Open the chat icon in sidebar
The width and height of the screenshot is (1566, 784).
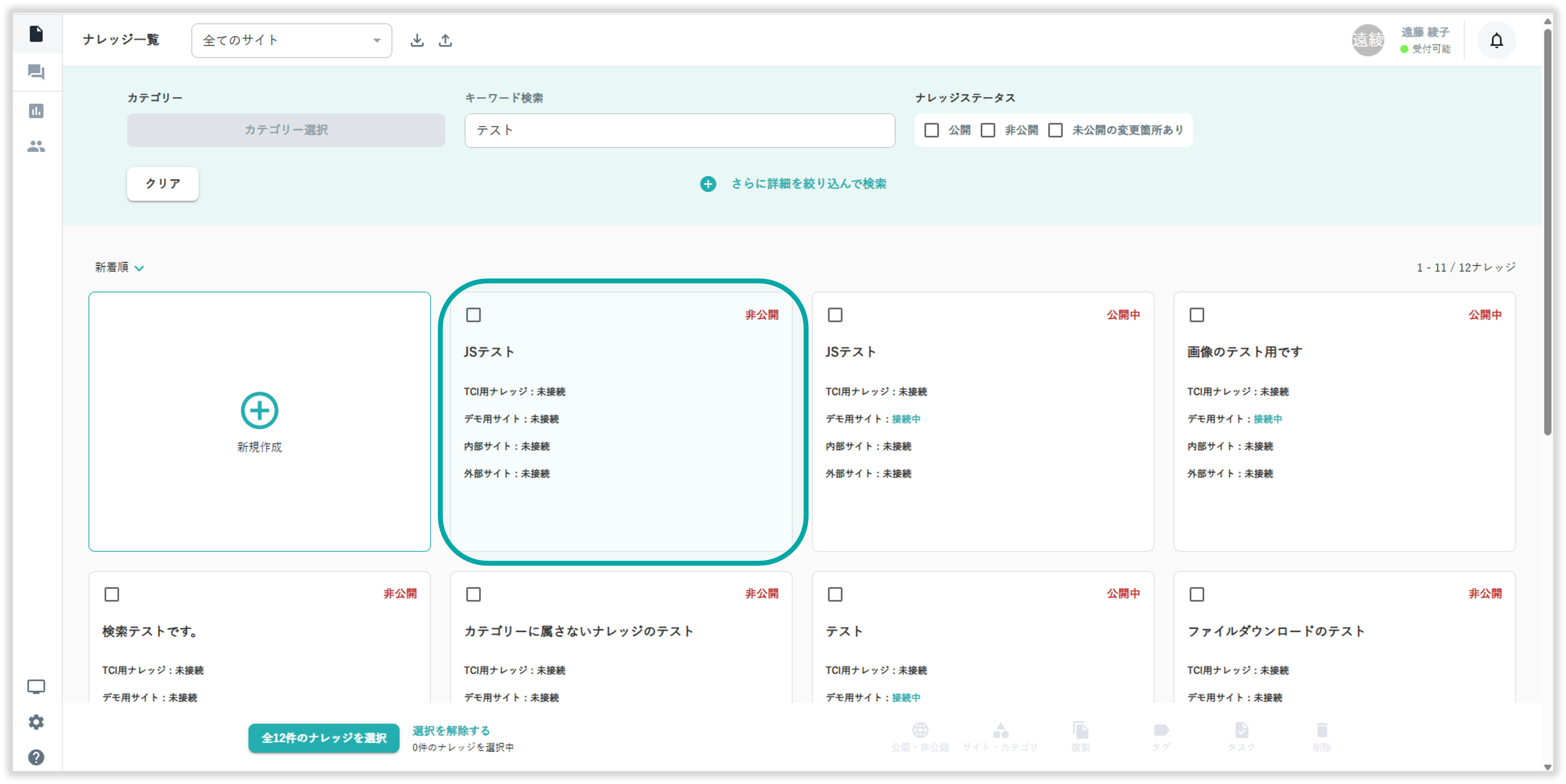click(36, 72)
